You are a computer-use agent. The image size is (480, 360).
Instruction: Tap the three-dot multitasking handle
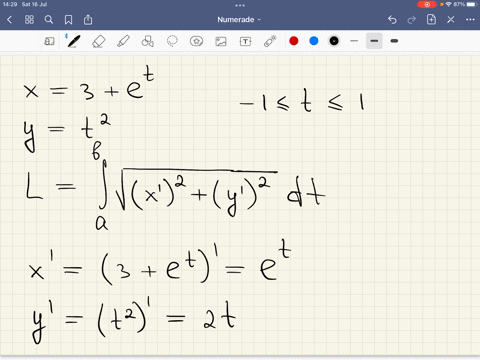(x=240, y=5)
